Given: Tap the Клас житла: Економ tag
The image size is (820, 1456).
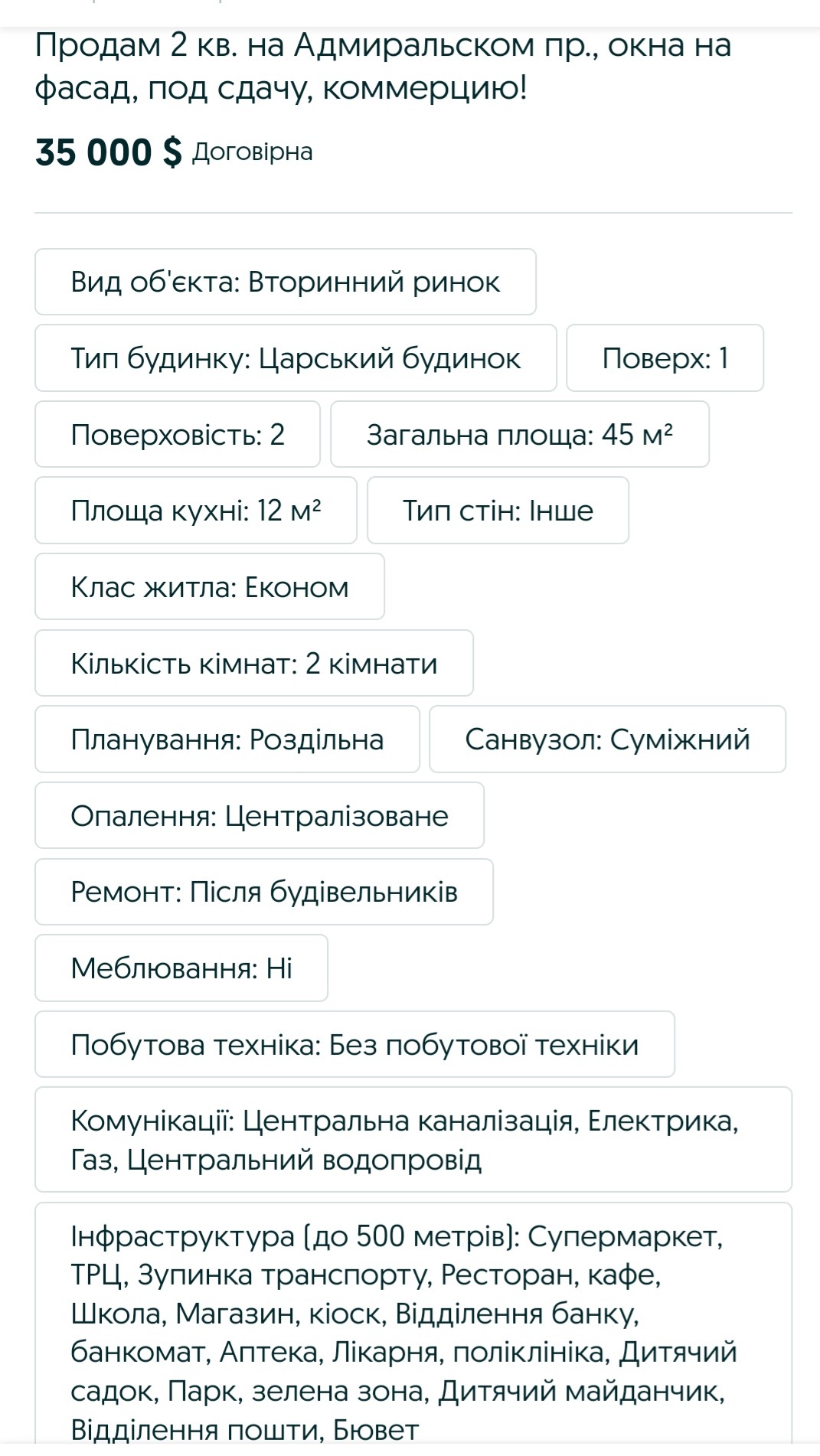Looking at the screenshot, I should [210, 586].
